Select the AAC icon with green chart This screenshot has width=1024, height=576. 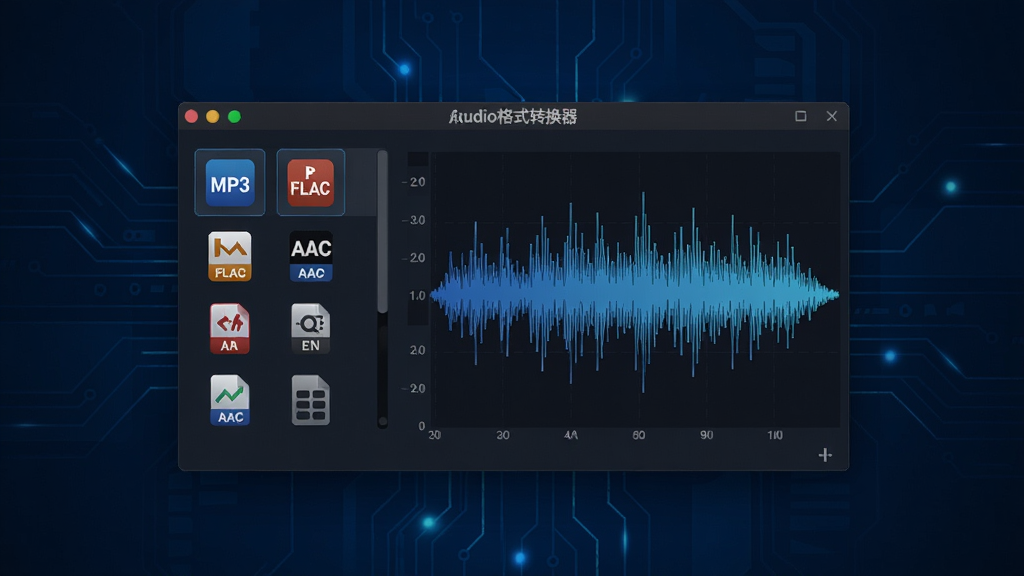coord(230,400)
